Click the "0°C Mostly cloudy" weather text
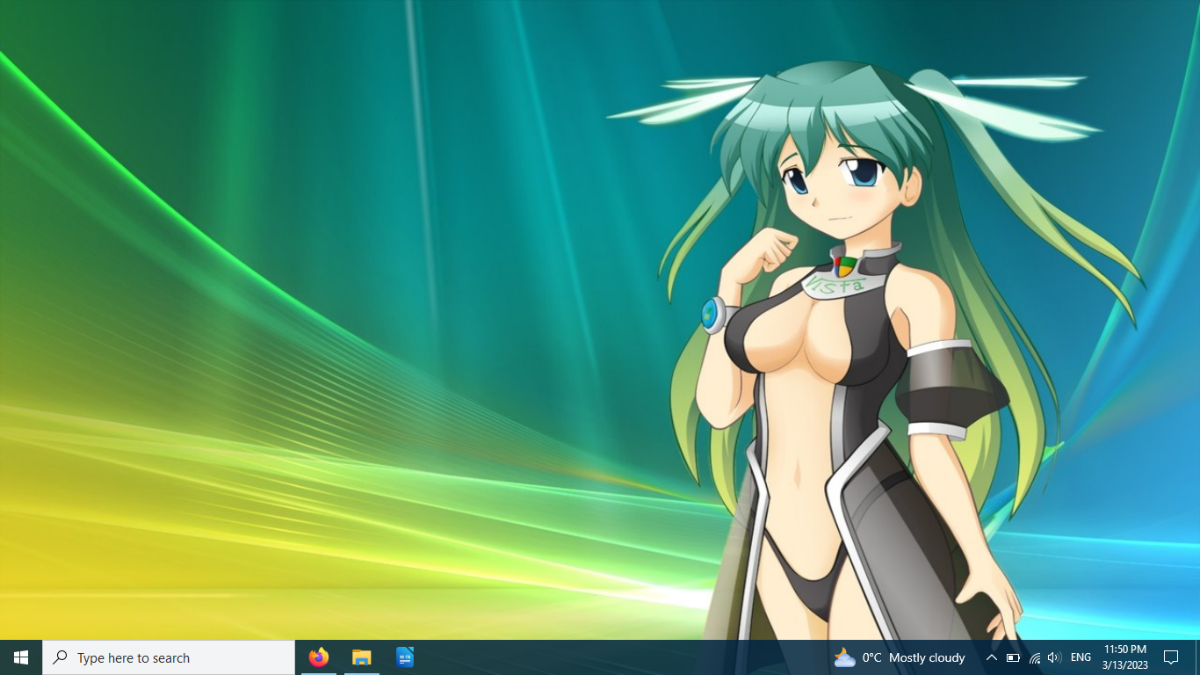Viewport: 1200px width, 675px height. [x=914, y=658]
